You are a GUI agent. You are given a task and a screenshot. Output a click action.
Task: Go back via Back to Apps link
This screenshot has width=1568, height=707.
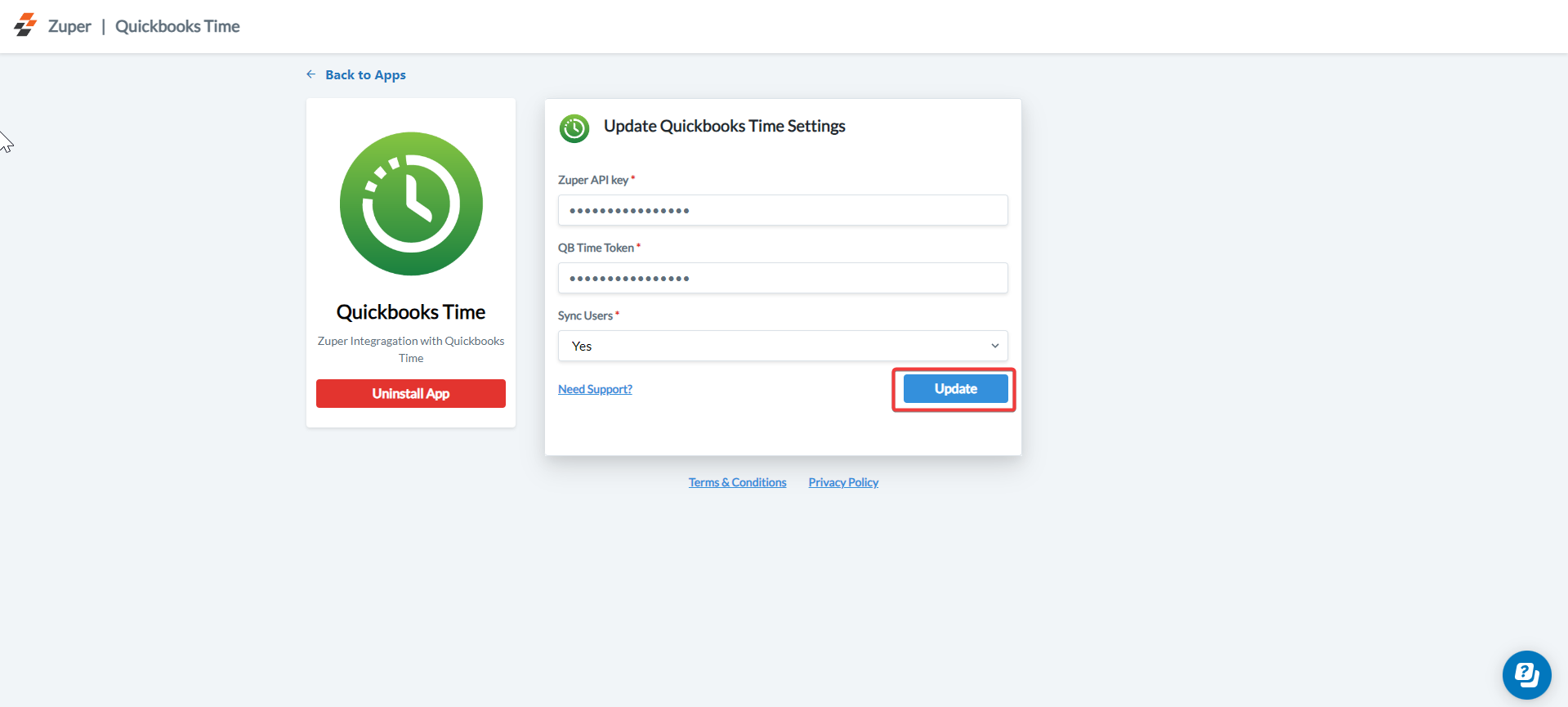tap(365, 75)
